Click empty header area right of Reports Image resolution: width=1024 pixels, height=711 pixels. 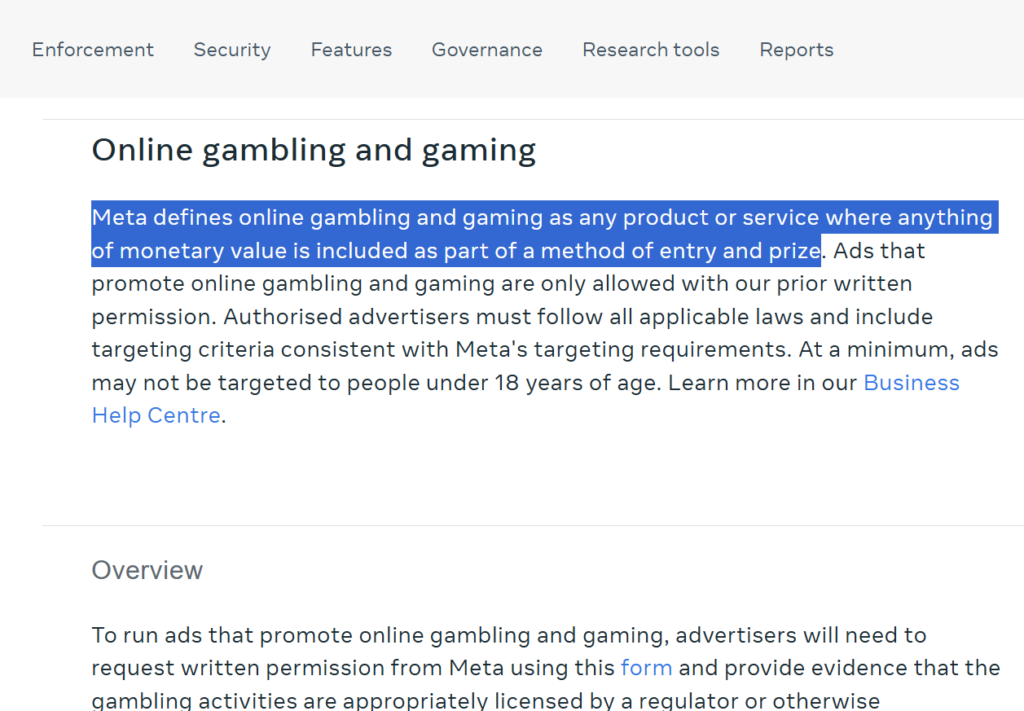930,50
